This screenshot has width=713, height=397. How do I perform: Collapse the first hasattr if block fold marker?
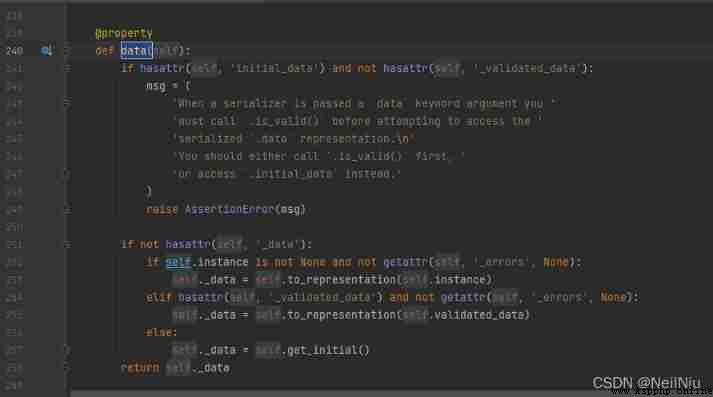coord(67,69)
